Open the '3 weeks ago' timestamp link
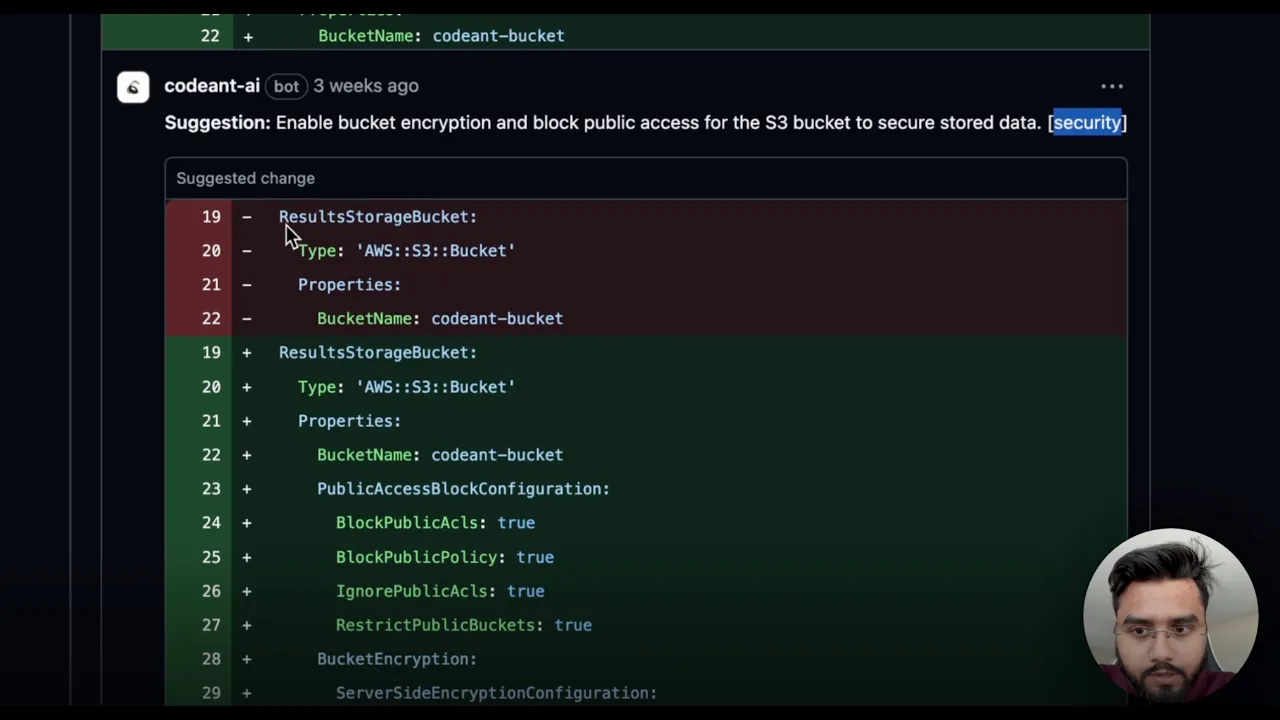The height and width of the screenshot is (720, 1280). (x=366, y=86)
